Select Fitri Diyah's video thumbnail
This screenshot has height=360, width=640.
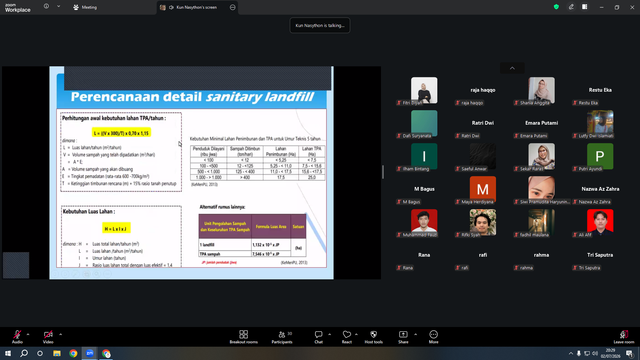424,90
